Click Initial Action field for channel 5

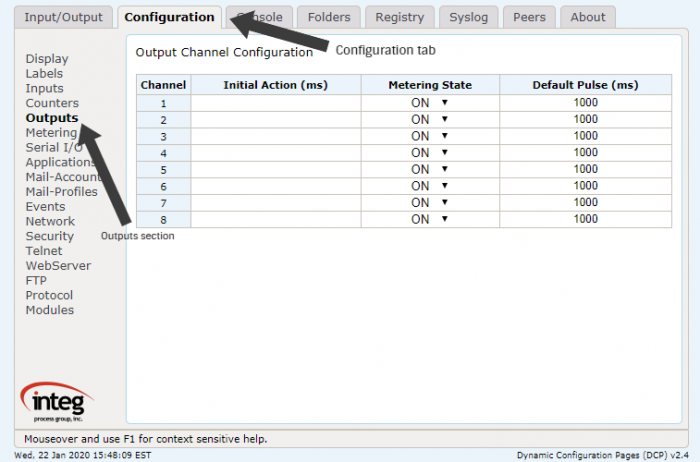click(x=276, y=170)
